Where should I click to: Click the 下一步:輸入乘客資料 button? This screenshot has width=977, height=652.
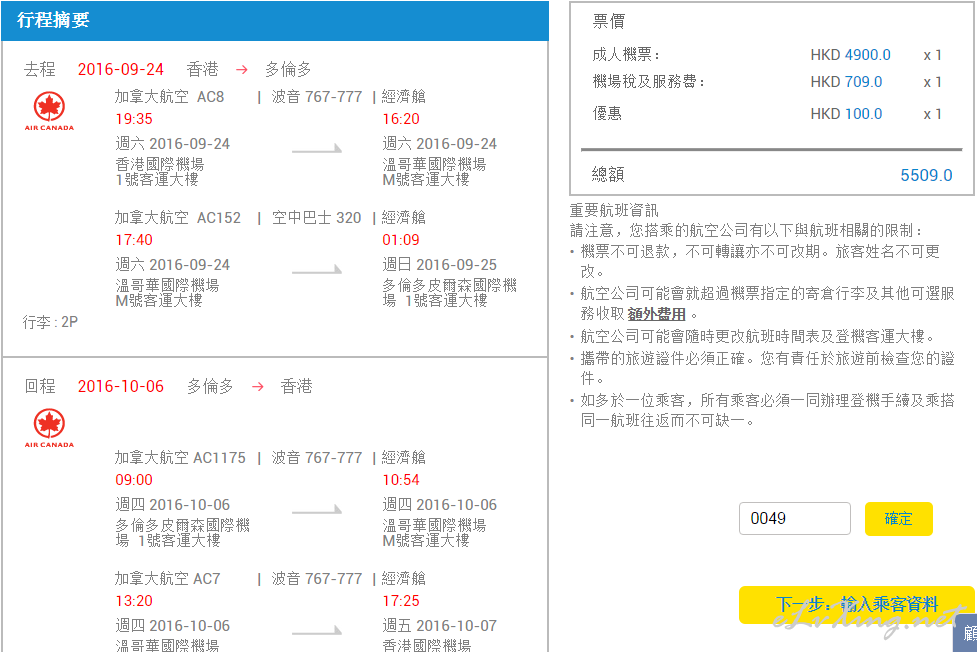click(857, 604)
